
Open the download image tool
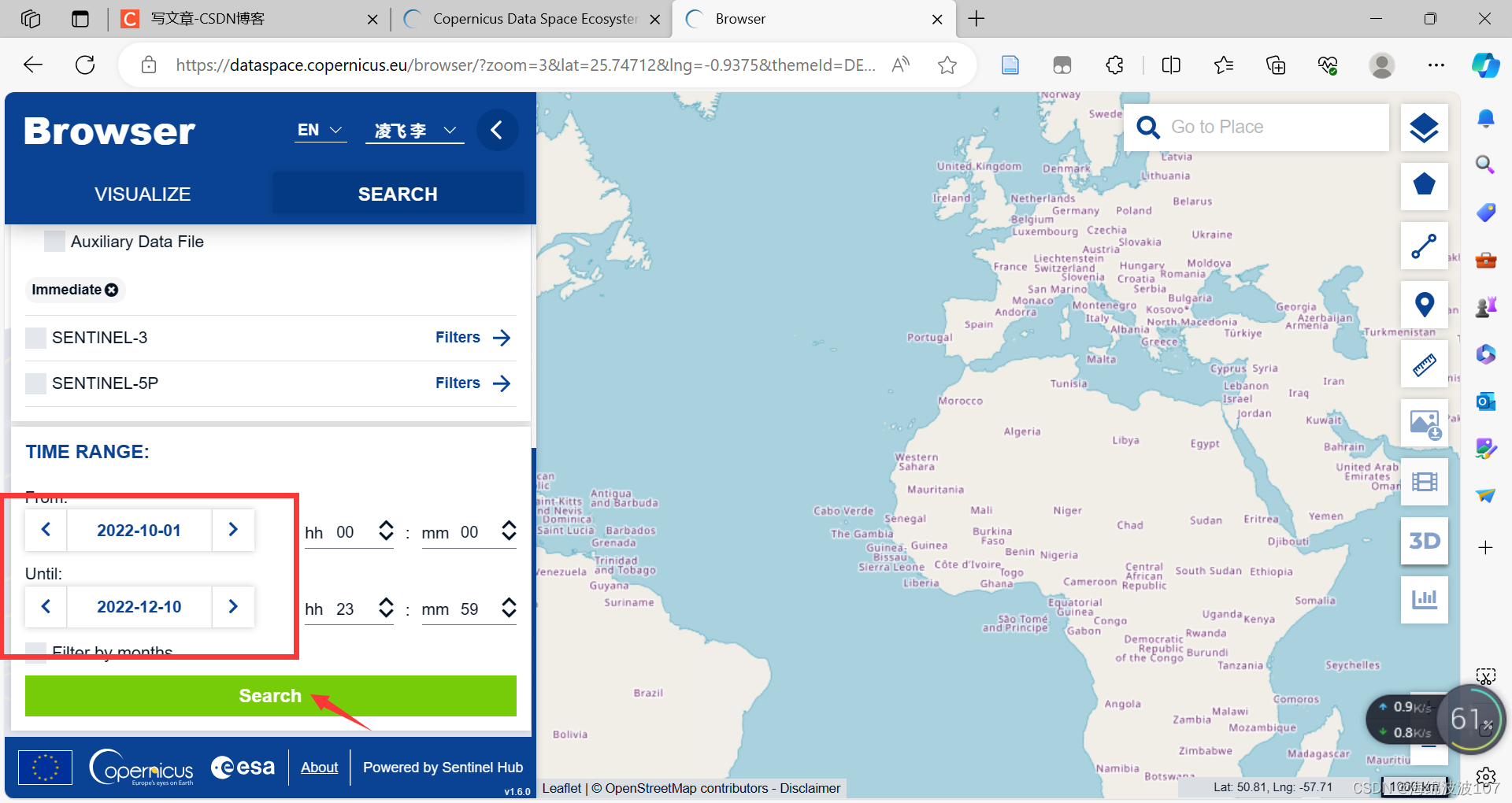pos(1424,423)
